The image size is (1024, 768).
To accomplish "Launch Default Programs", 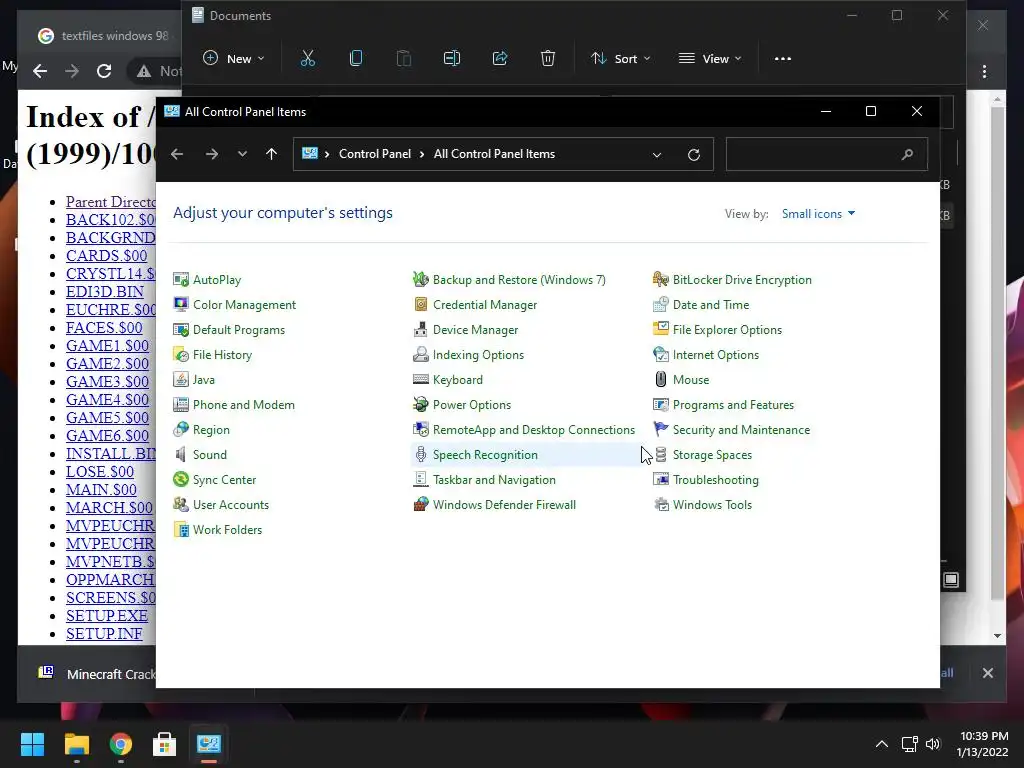I will tap(229, 330).
